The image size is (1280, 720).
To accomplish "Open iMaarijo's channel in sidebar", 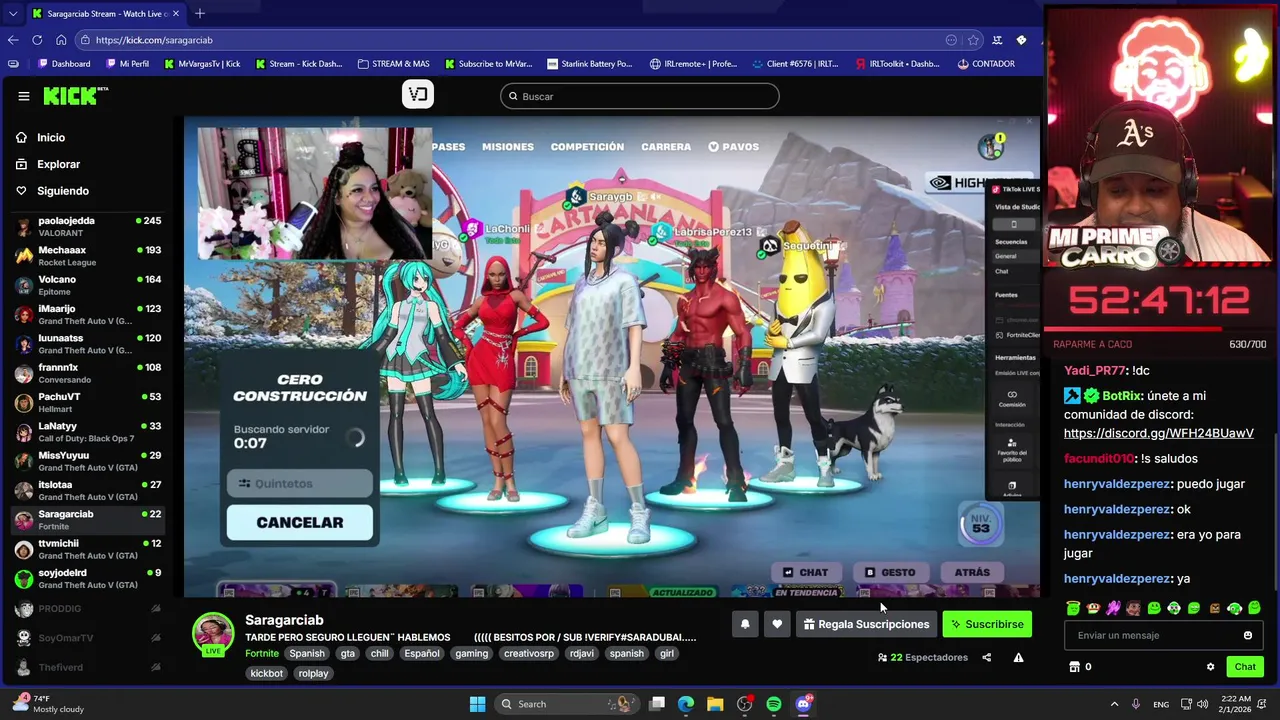I will [x=88, y=315].
